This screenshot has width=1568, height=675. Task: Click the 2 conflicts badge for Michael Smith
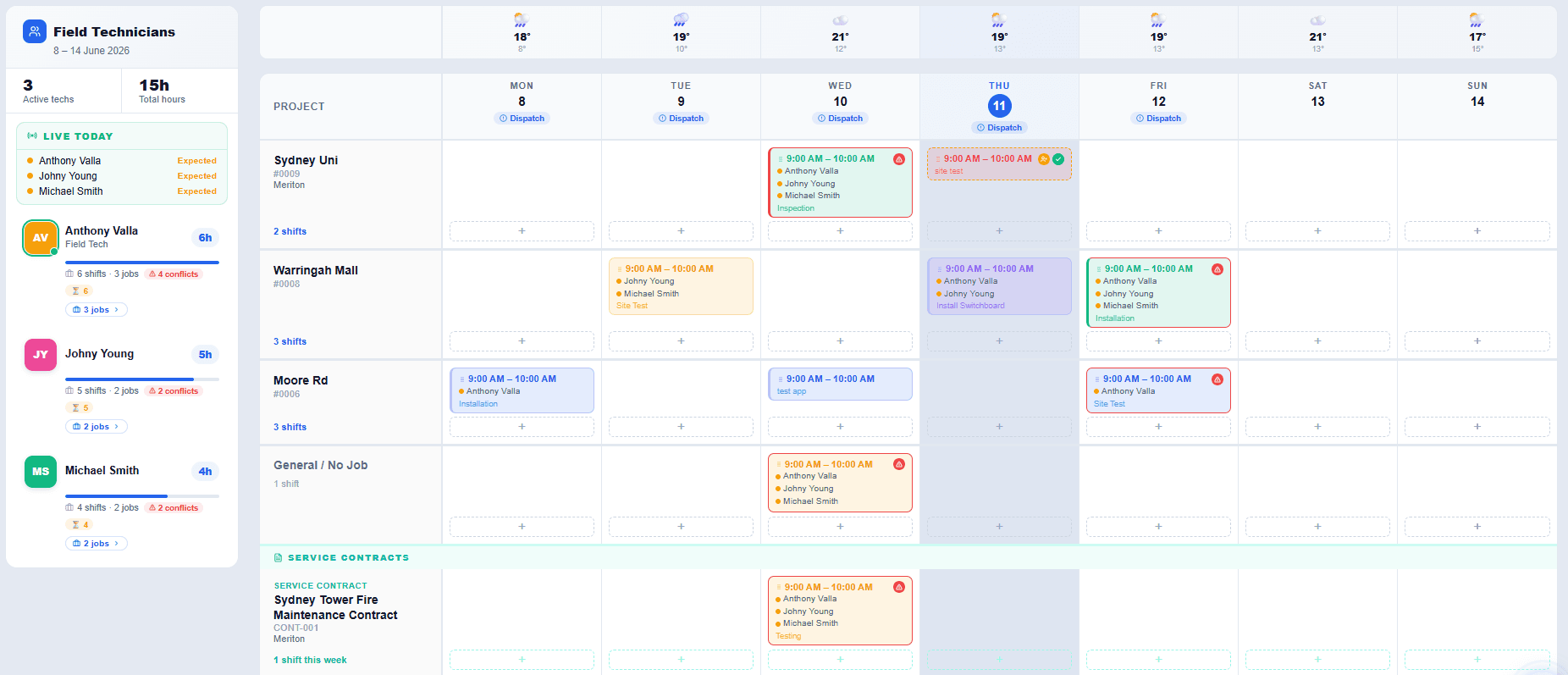174,508
